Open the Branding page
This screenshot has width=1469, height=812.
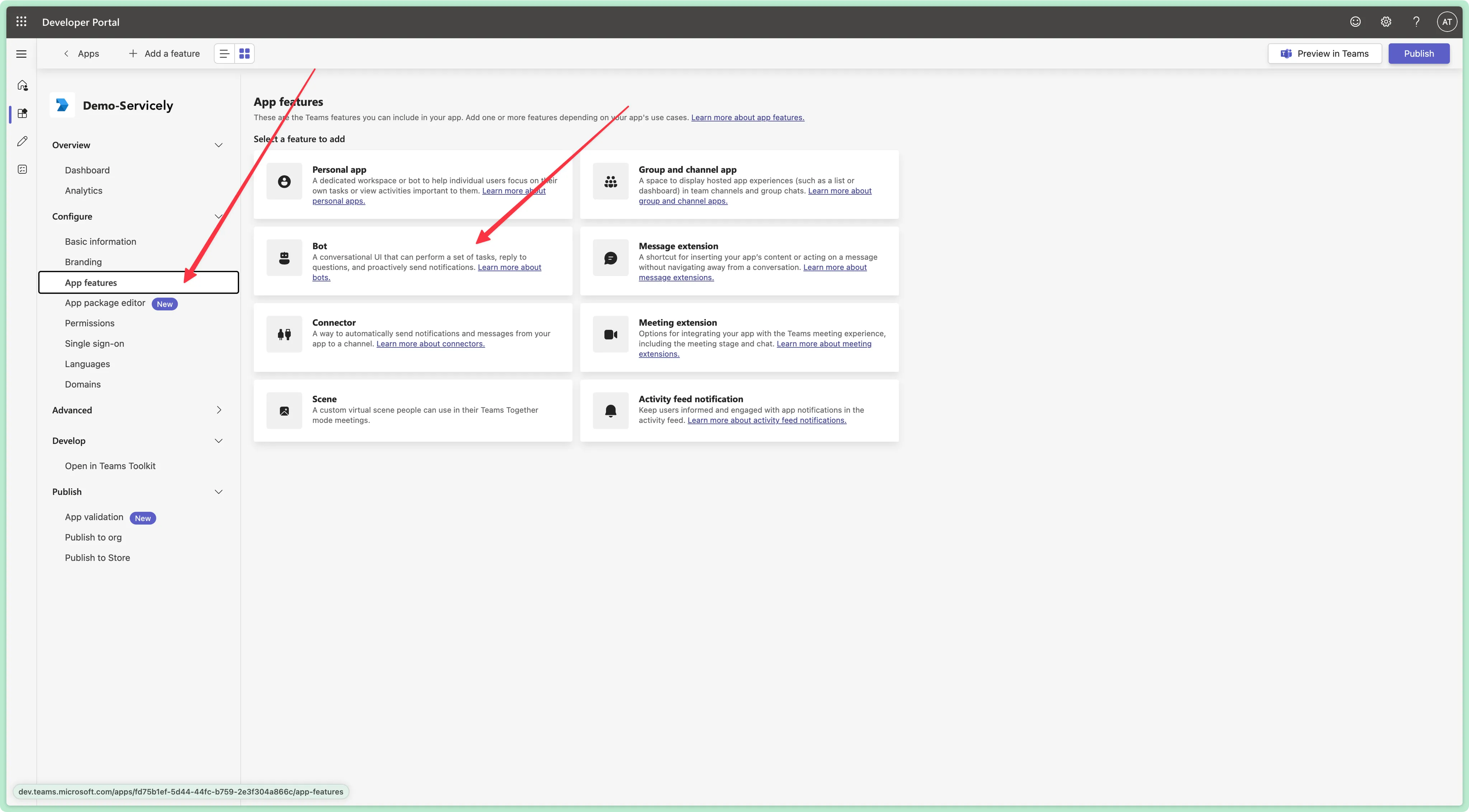click(x=83, y=262)
